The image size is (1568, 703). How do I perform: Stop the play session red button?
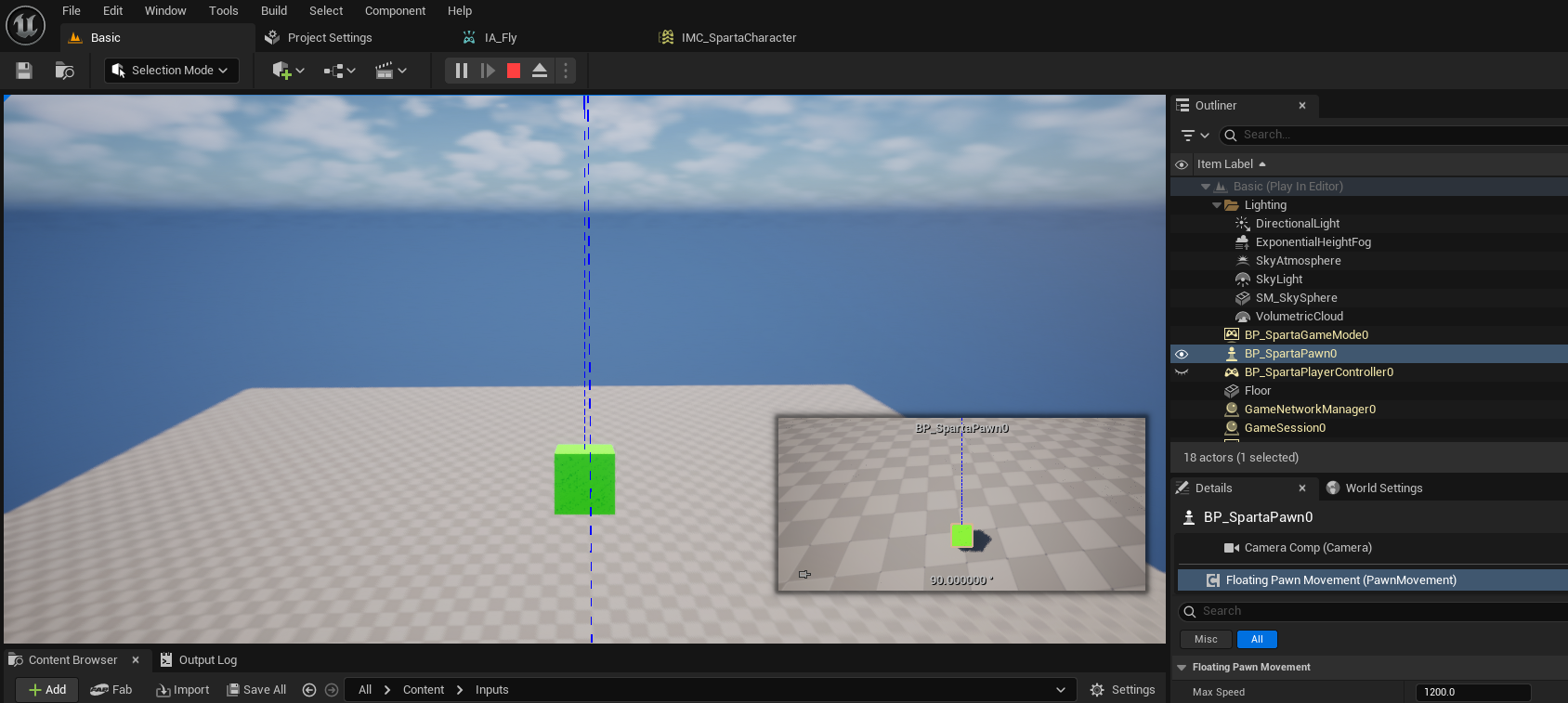[x=514, y=71]
